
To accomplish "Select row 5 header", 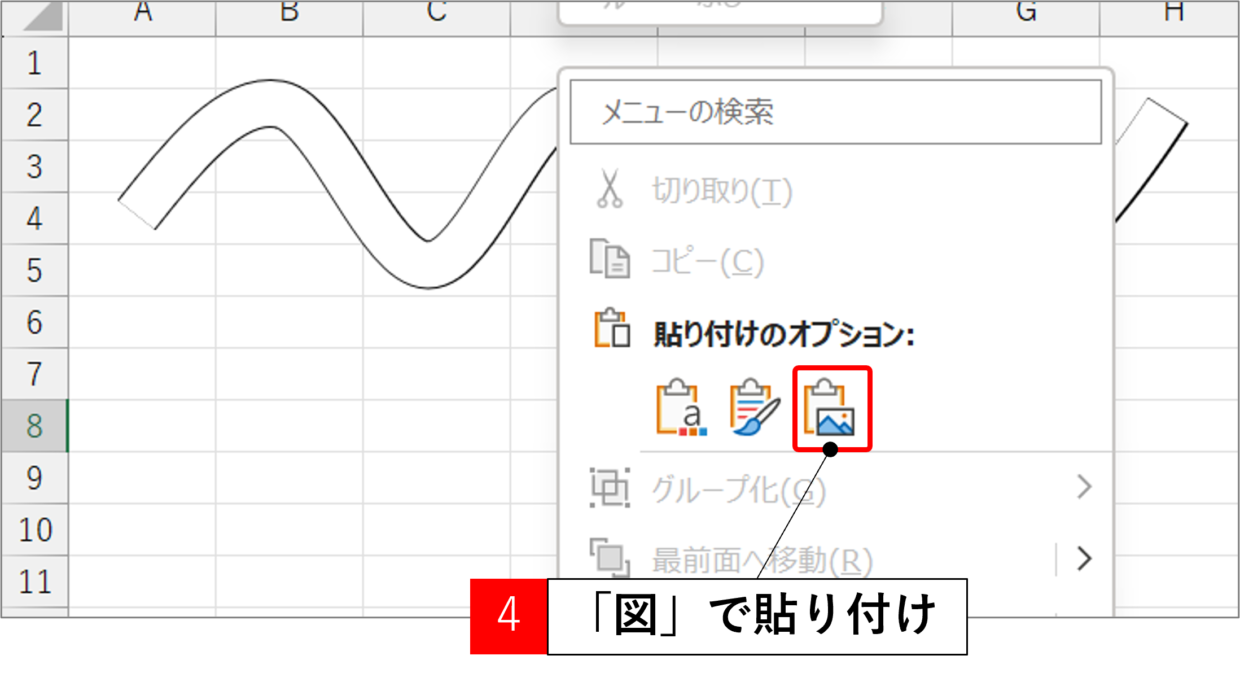I will click(35, 271).
